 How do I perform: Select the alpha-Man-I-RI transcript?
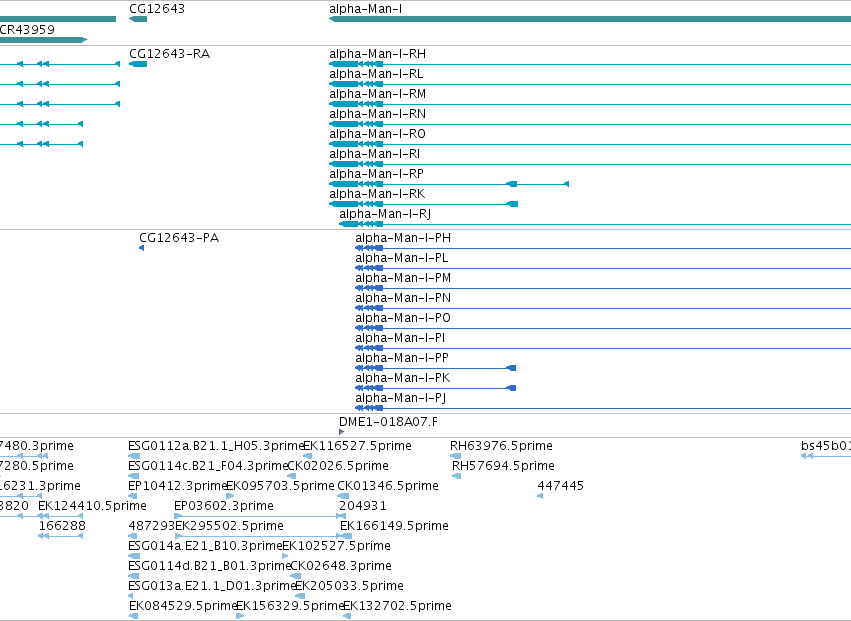click(x=374, y=154)
